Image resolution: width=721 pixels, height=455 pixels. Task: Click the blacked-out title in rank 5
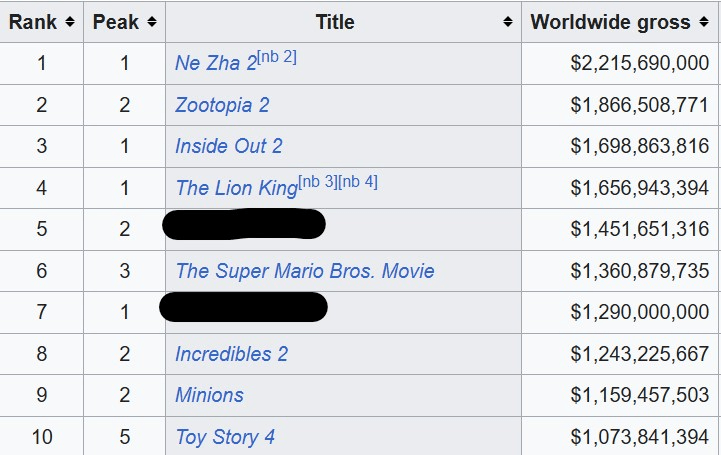tap(244, 224)
